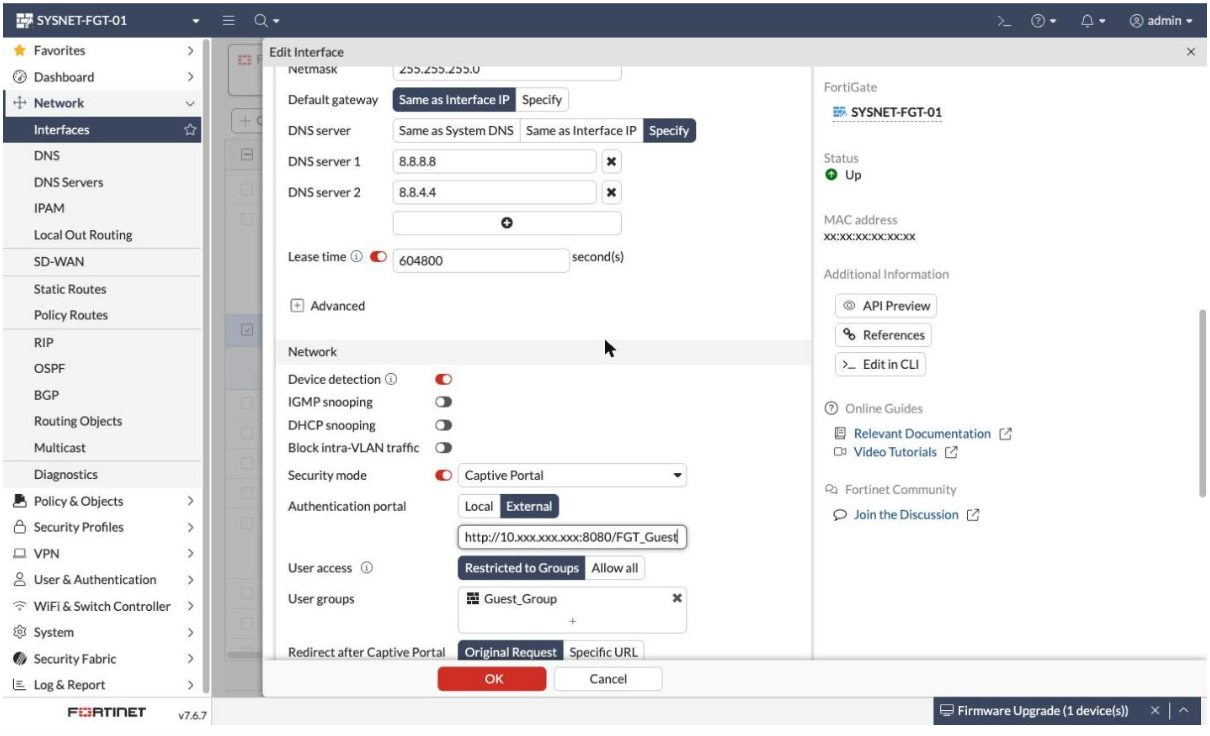Close the Edit Interface panel
Viewport: 1210px width, 736px height.
pyautogui.click(x=1191, y=52)
